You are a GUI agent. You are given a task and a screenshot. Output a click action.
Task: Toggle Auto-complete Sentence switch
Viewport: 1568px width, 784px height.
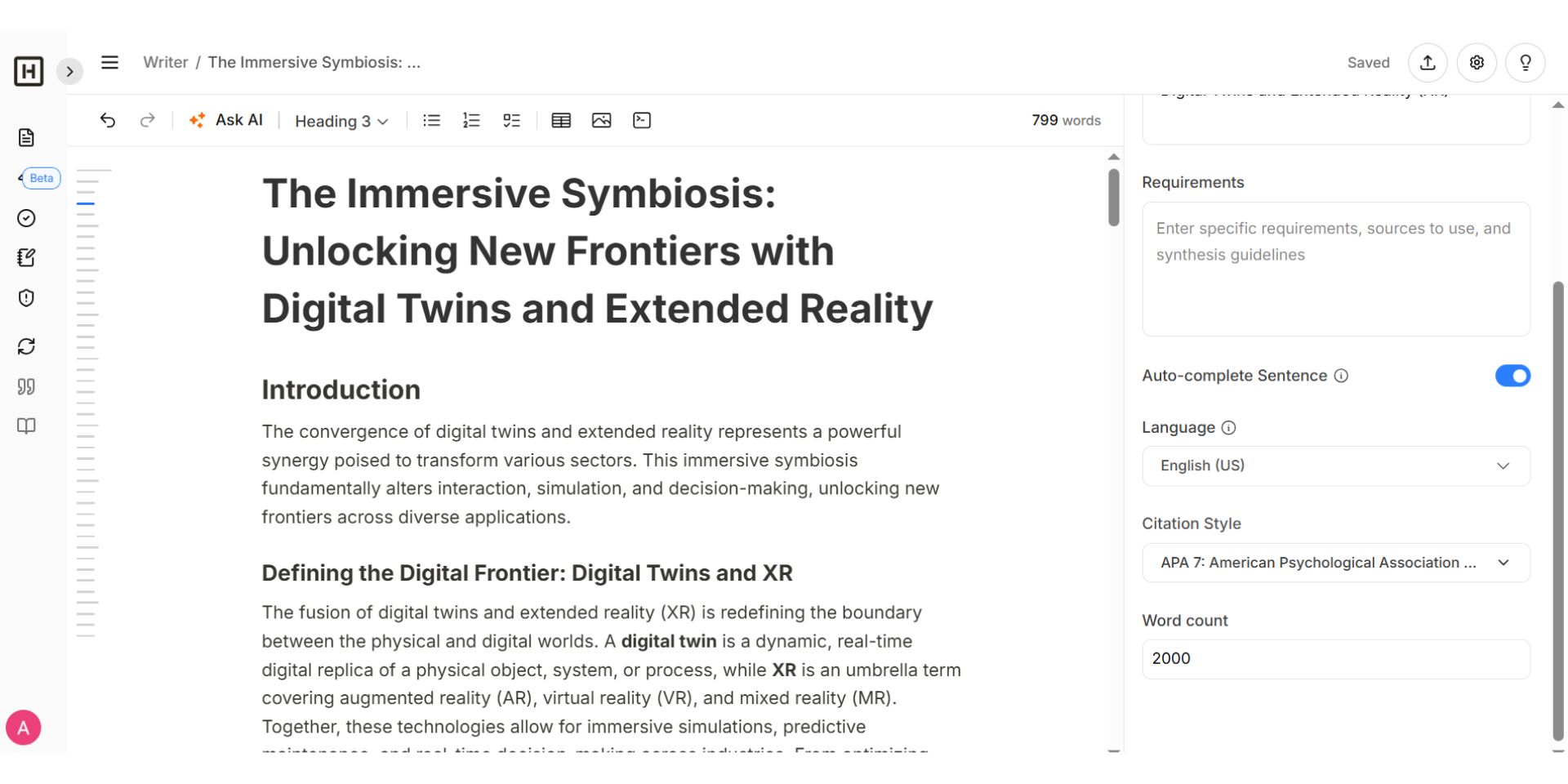tap(1512, 376)
